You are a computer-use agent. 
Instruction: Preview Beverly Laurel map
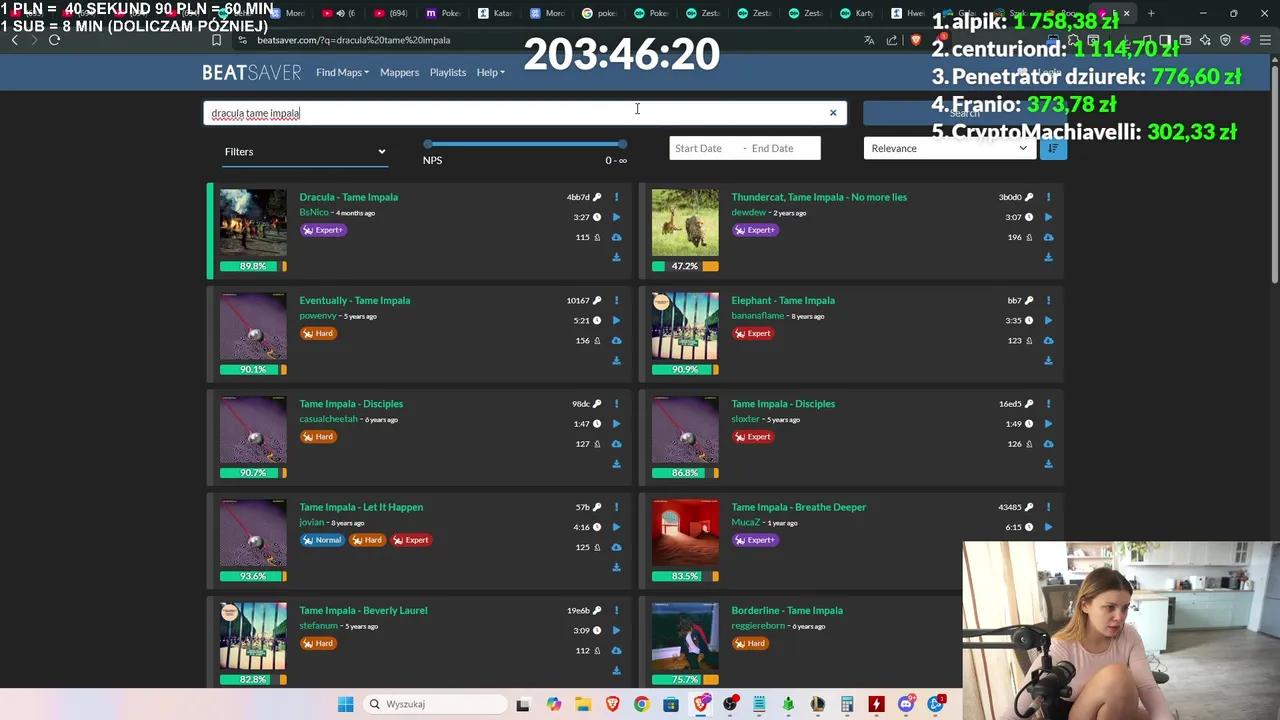click(x=616, y=630)
